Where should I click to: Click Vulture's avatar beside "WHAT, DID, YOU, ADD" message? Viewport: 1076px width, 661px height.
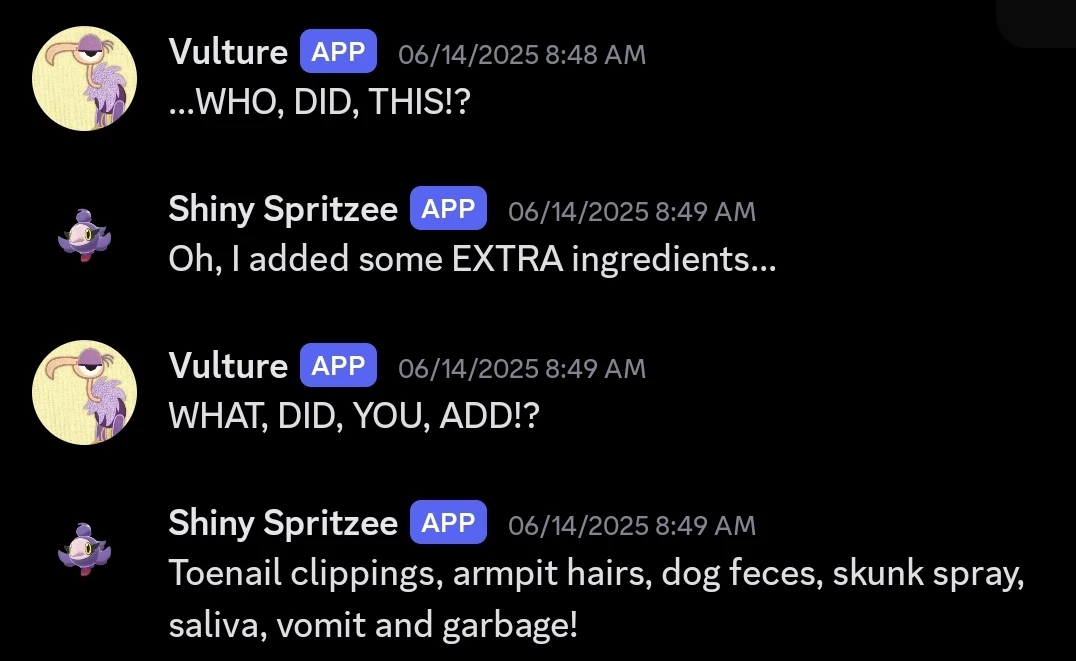tap(84, 392)
